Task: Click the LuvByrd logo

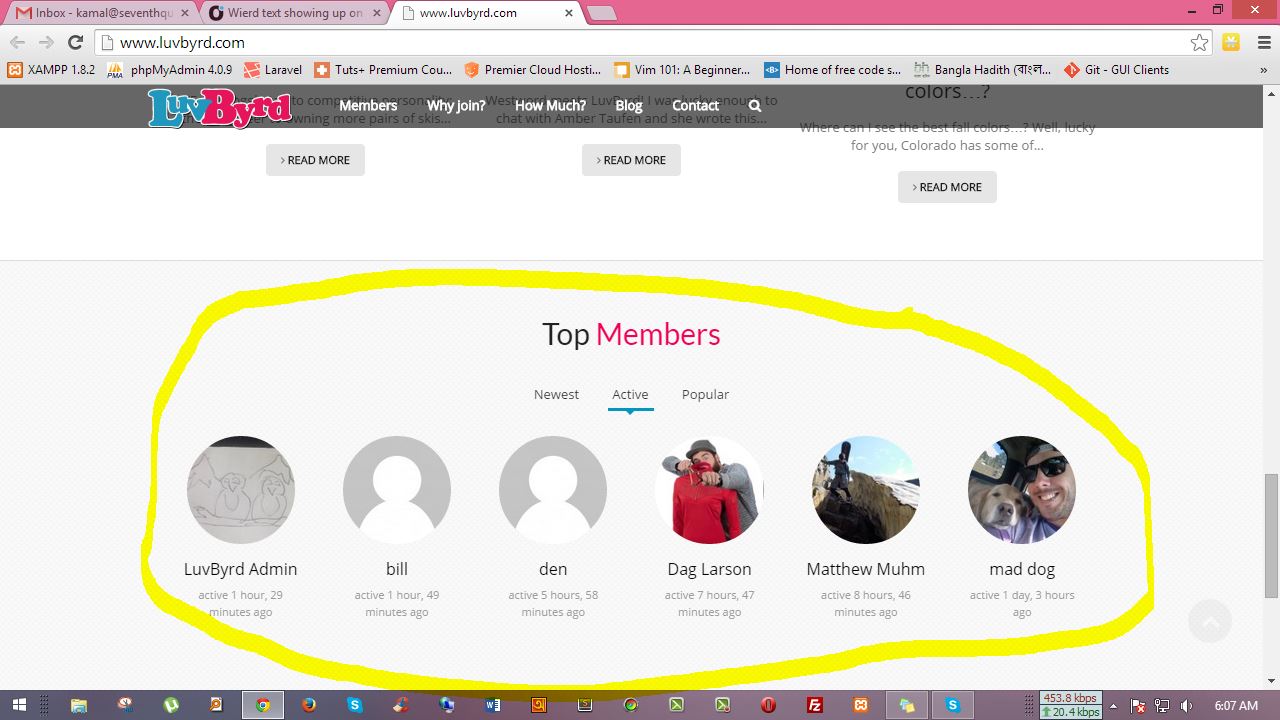Action: [220, 108]
